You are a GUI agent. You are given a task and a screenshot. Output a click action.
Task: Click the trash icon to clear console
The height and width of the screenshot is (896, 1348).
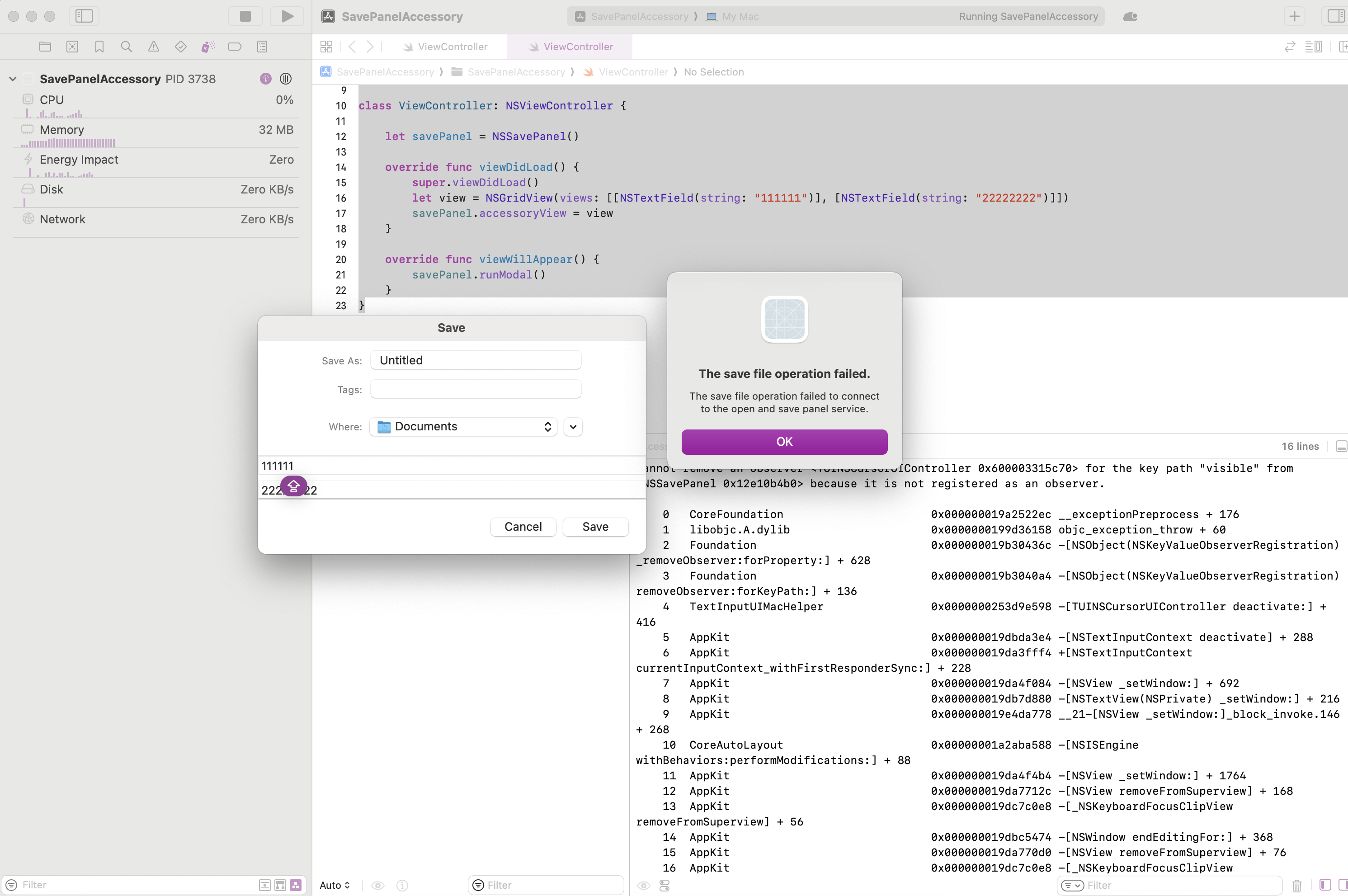pyautogui.click(x=1296, y=885)
